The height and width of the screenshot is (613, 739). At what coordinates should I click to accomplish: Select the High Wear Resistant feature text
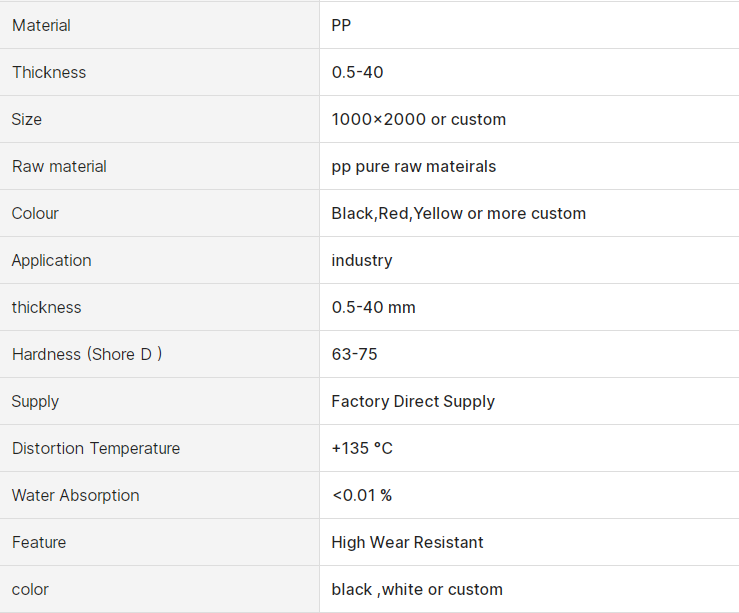407,542
